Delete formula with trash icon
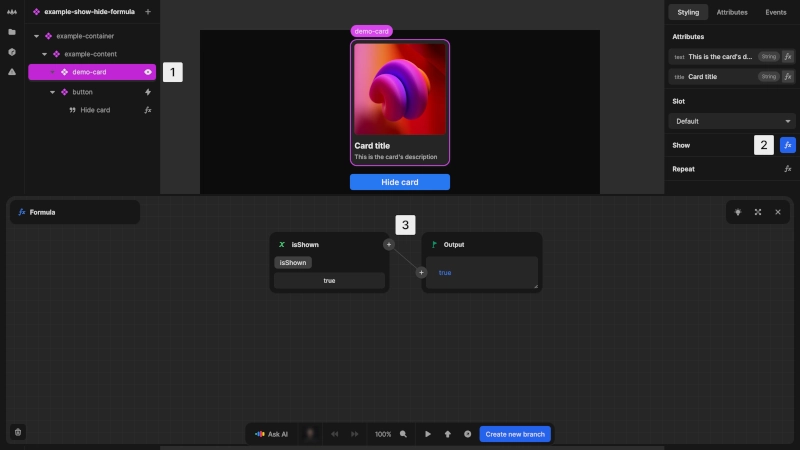The width and height of the screenshot is (800, 450). coord(18,432)
